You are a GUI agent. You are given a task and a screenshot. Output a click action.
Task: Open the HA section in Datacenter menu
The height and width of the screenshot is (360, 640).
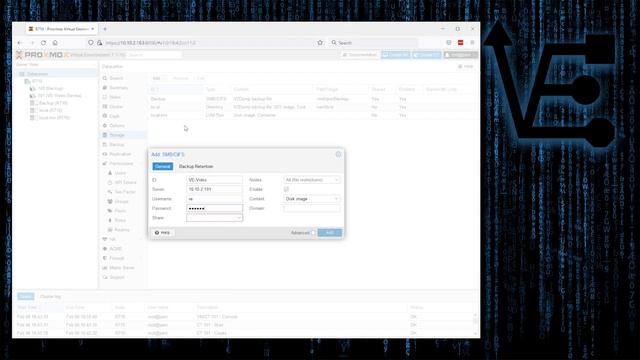coord(112,239)
